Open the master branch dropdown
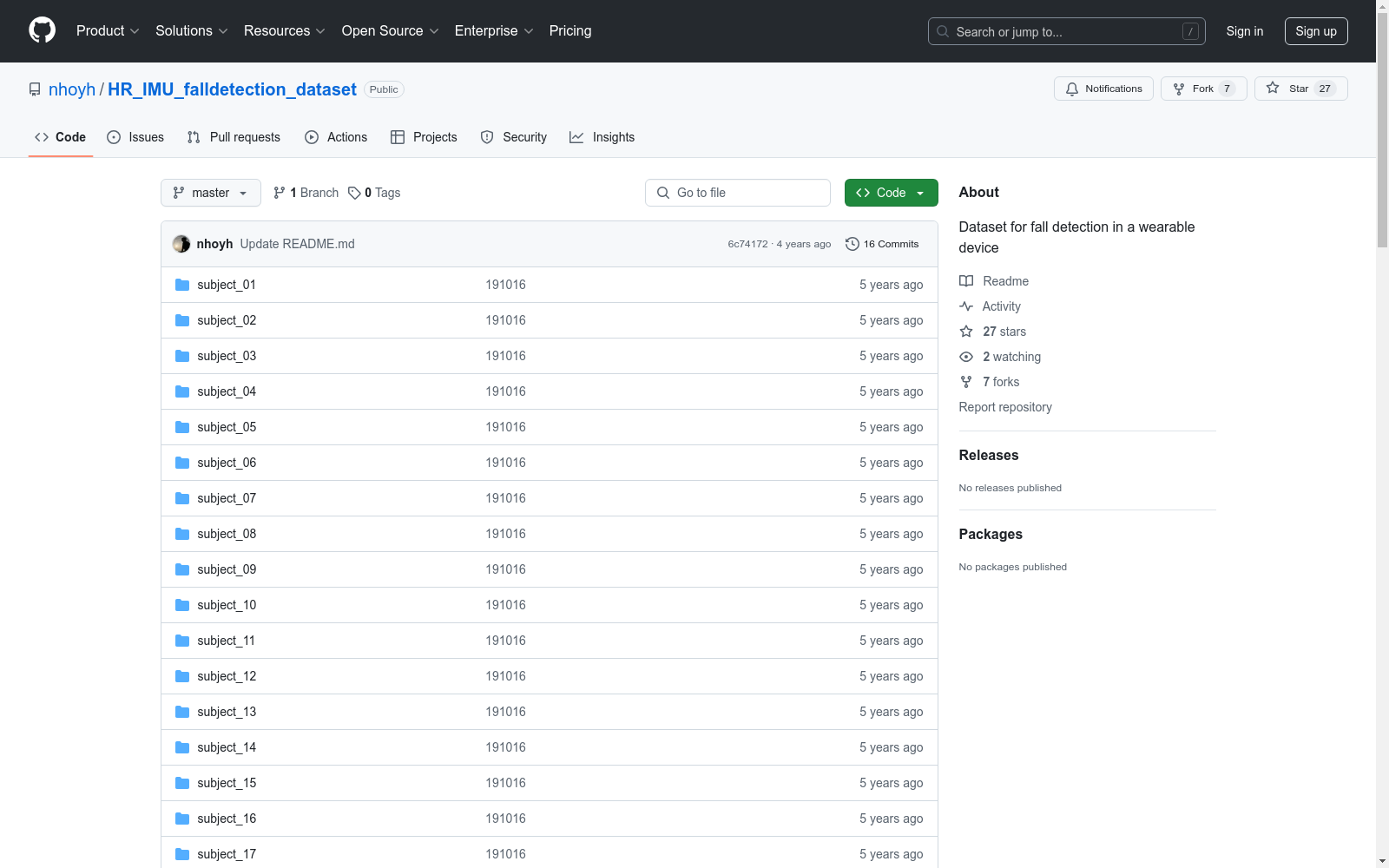 click(x=211, y=193)
